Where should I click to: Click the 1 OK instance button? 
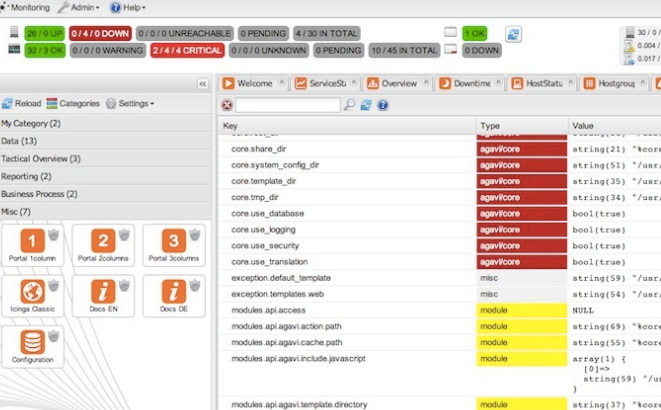(x=475, y=33)
